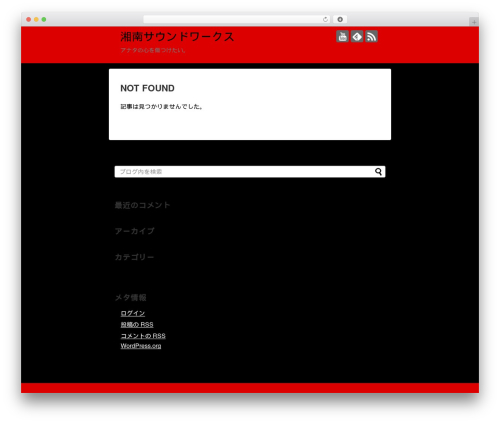Minimize the browser with yellow button
Screen dimensions: 500x423
coord(36,19)
